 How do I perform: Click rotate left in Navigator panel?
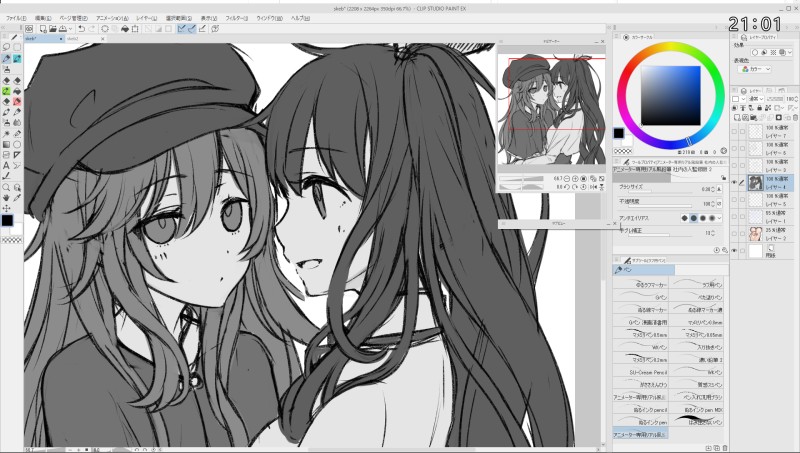click(567, 187)
